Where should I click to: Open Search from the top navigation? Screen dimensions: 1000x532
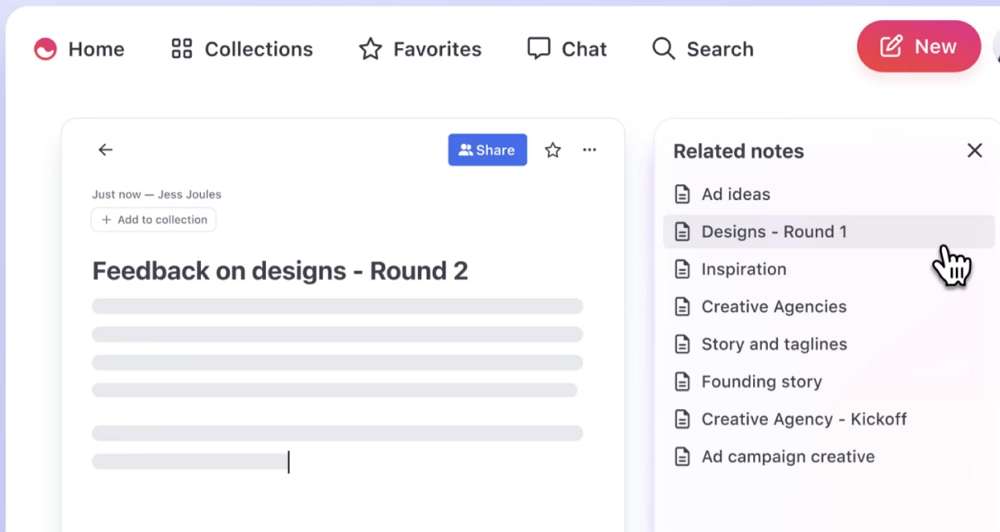702,49
